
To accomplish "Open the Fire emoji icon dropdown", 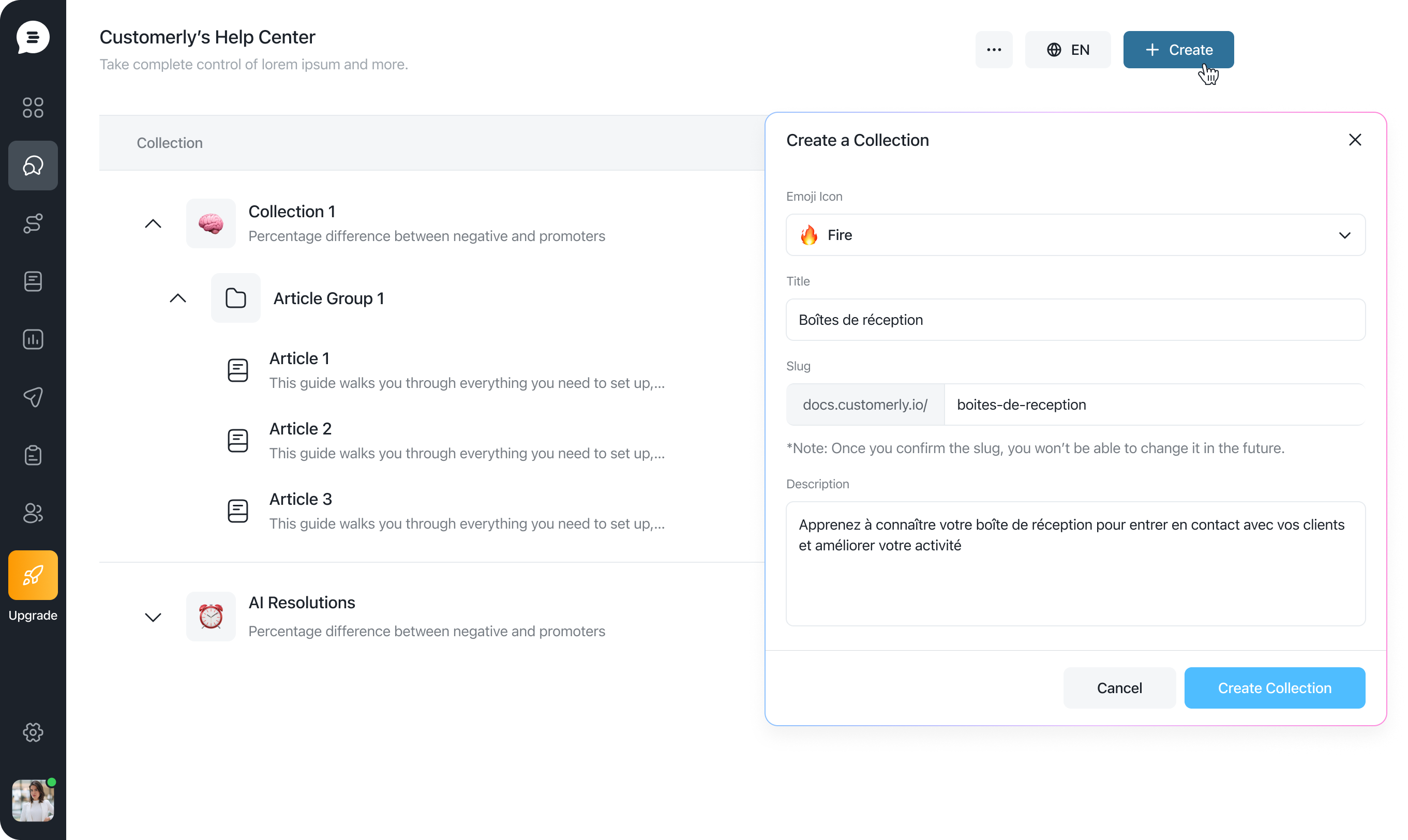I will [1075, 235].
